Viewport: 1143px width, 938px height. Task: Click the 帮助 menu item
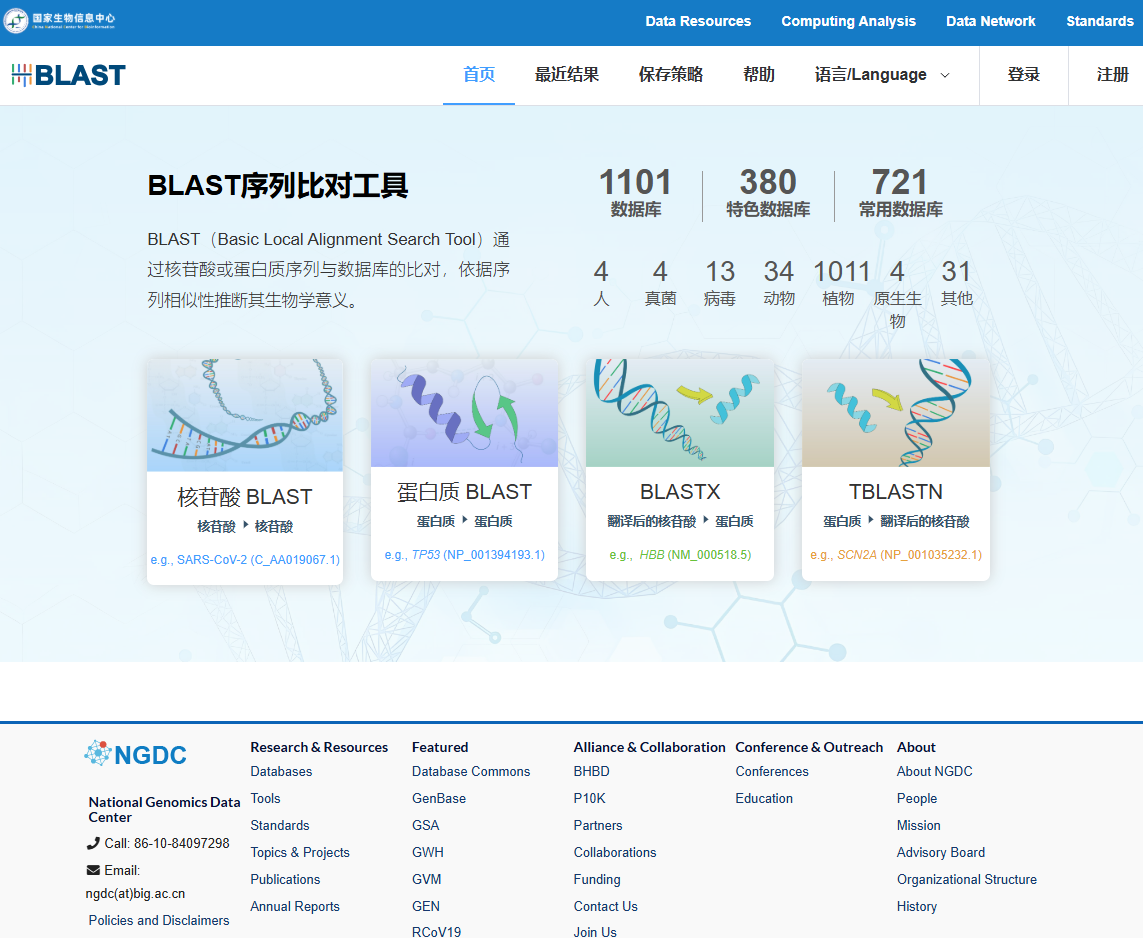tap(759, 75)
